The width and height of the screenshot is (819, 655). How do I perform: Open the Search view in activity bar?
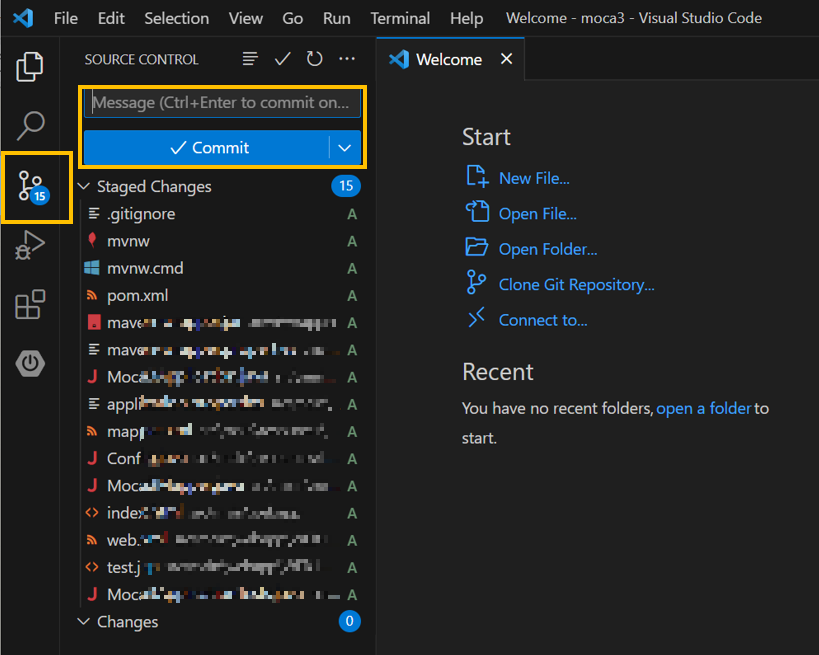(x=30, y=125)
